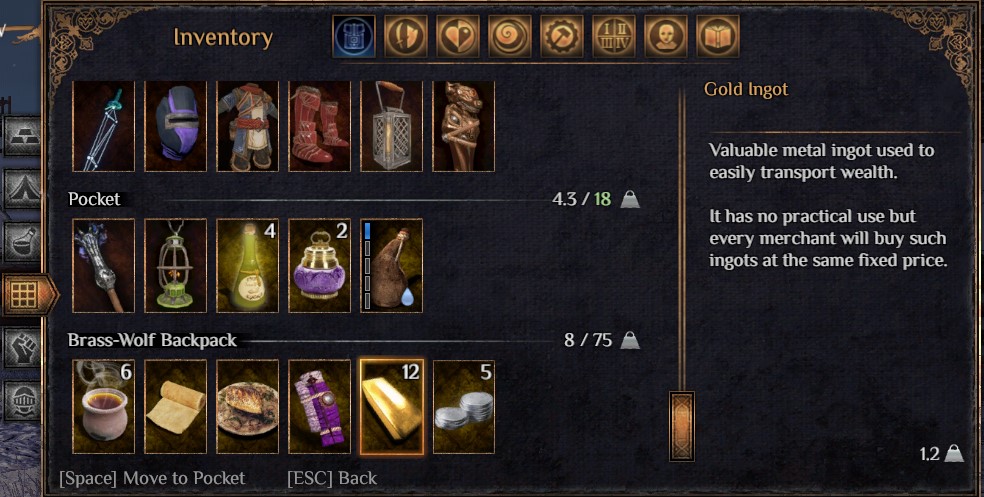Choose the equipped lantern slot

[392, 126]
